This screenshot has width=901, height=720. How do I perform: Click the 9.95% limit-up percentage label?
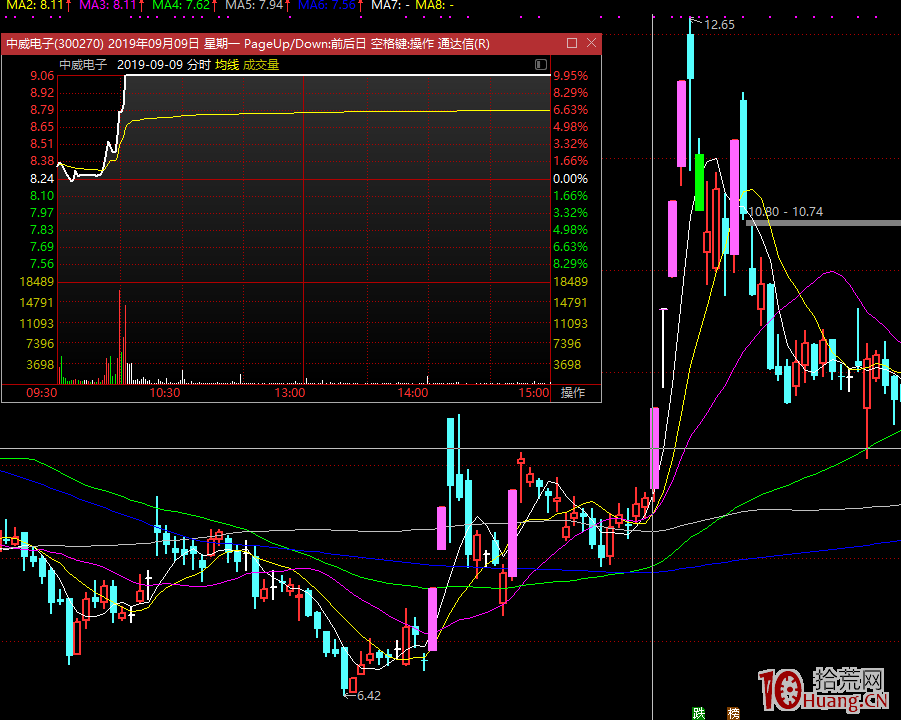(570, 76)
